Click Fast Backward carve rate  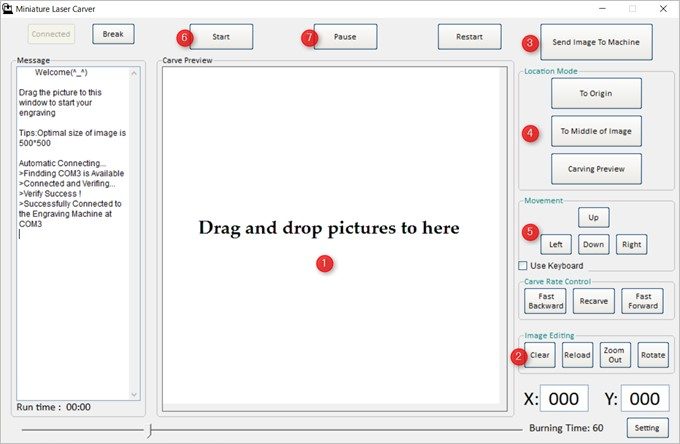click(545, 301)
